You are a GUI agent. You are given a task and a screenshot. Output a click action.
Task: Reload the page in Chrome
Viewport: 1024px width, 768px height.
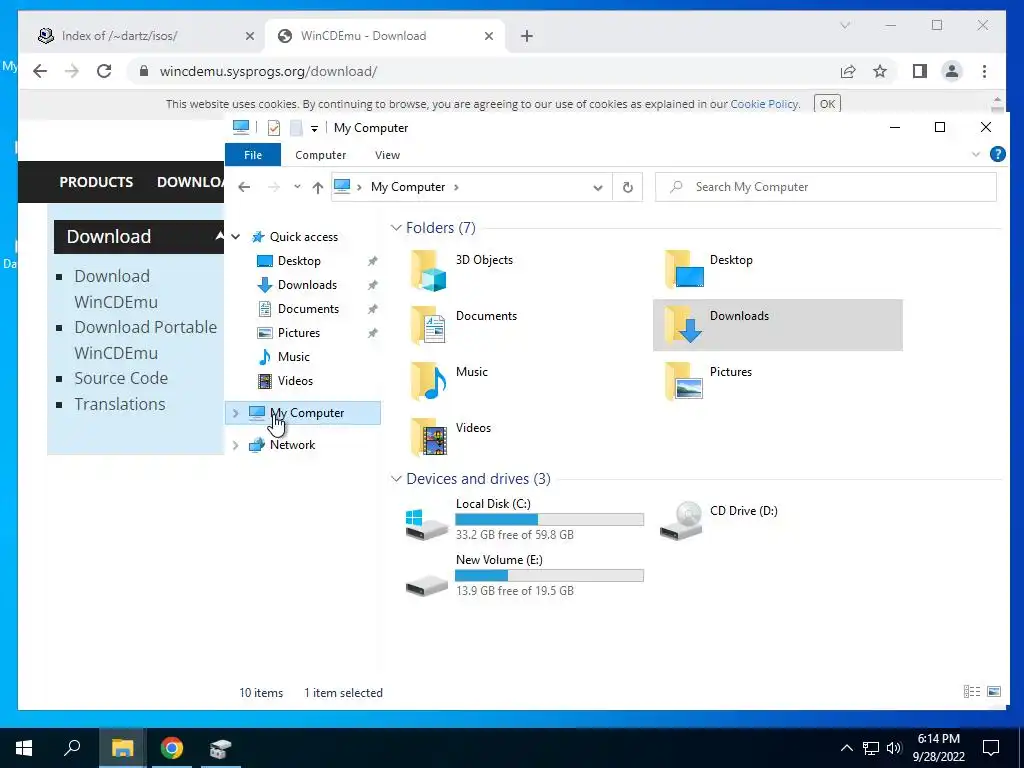pyautogui.click(x=104, y=71)
